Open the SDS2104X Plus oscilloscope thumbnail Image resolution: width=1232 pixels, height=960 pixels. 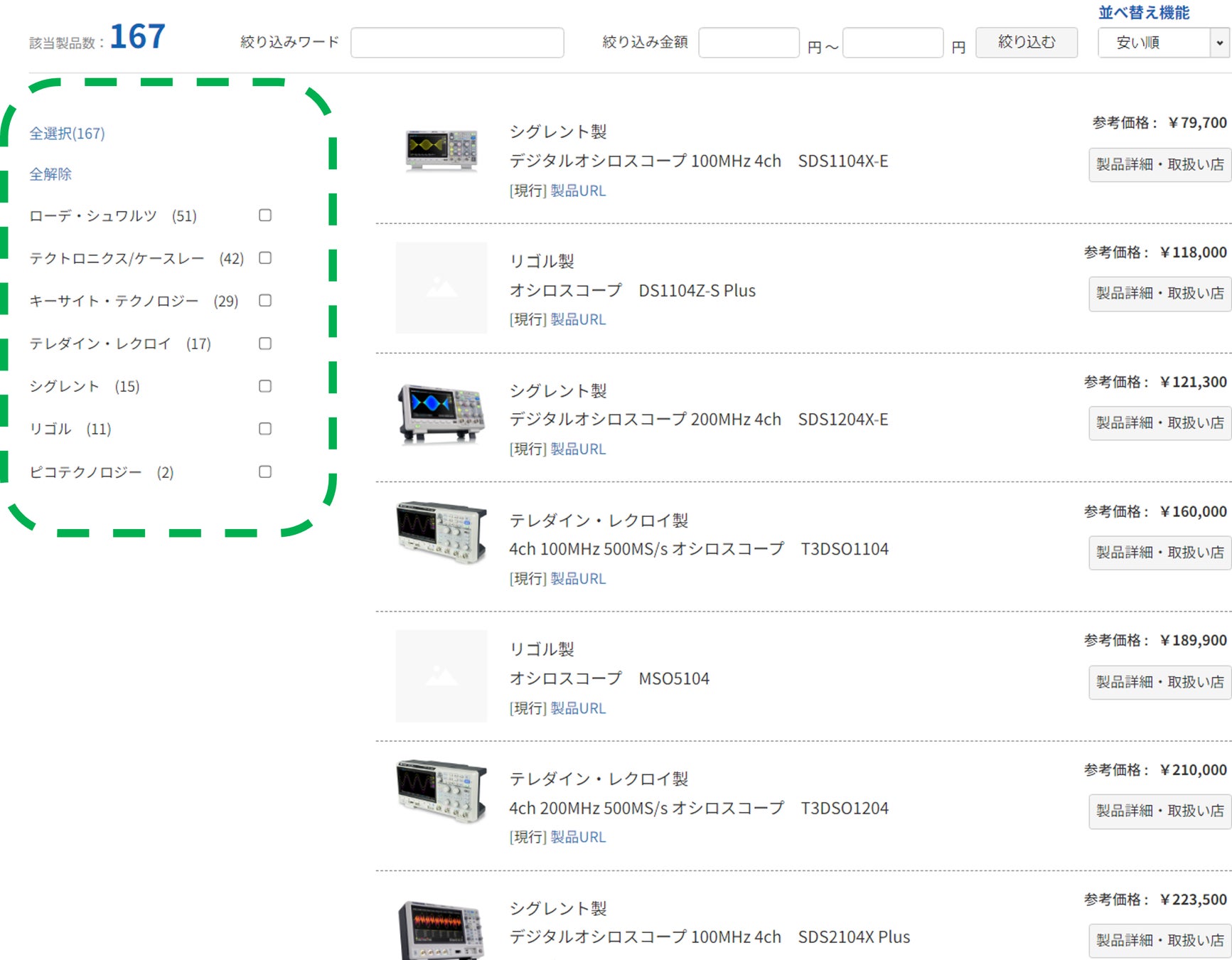[441, 930]
